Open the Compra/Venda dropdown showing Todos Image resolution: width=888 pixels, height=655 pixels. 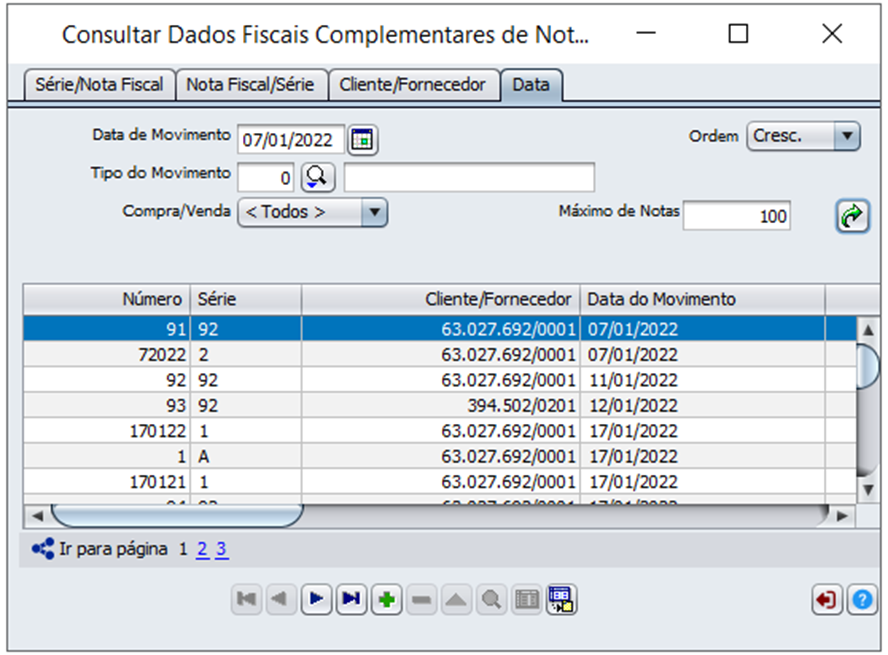click(312, 212)
